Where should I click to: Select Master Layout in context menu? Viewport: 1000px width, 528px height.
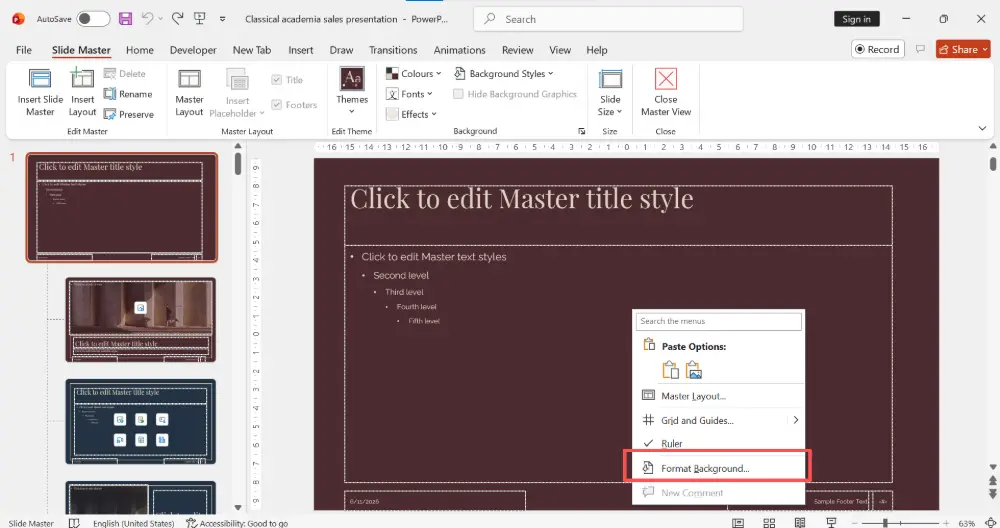(719, 396)
